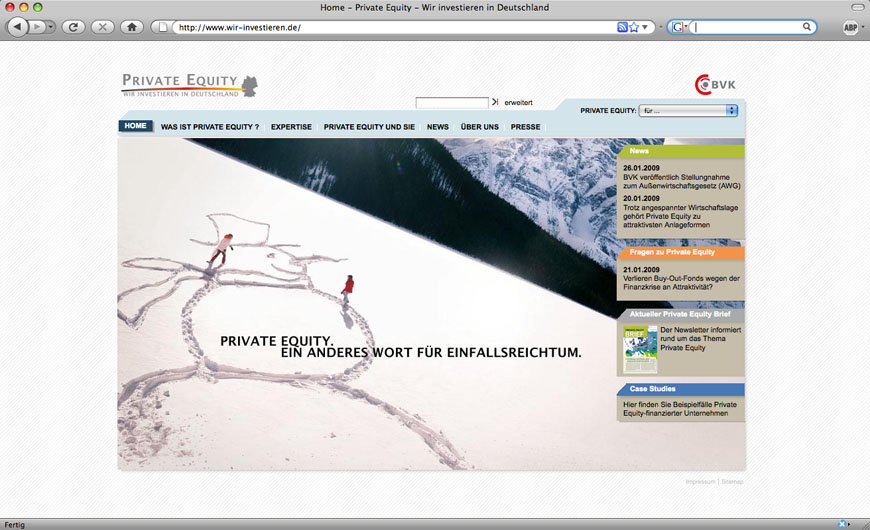Reload the page
The width and height of the screenshot is (870, 530).
(x=73, y=27)
